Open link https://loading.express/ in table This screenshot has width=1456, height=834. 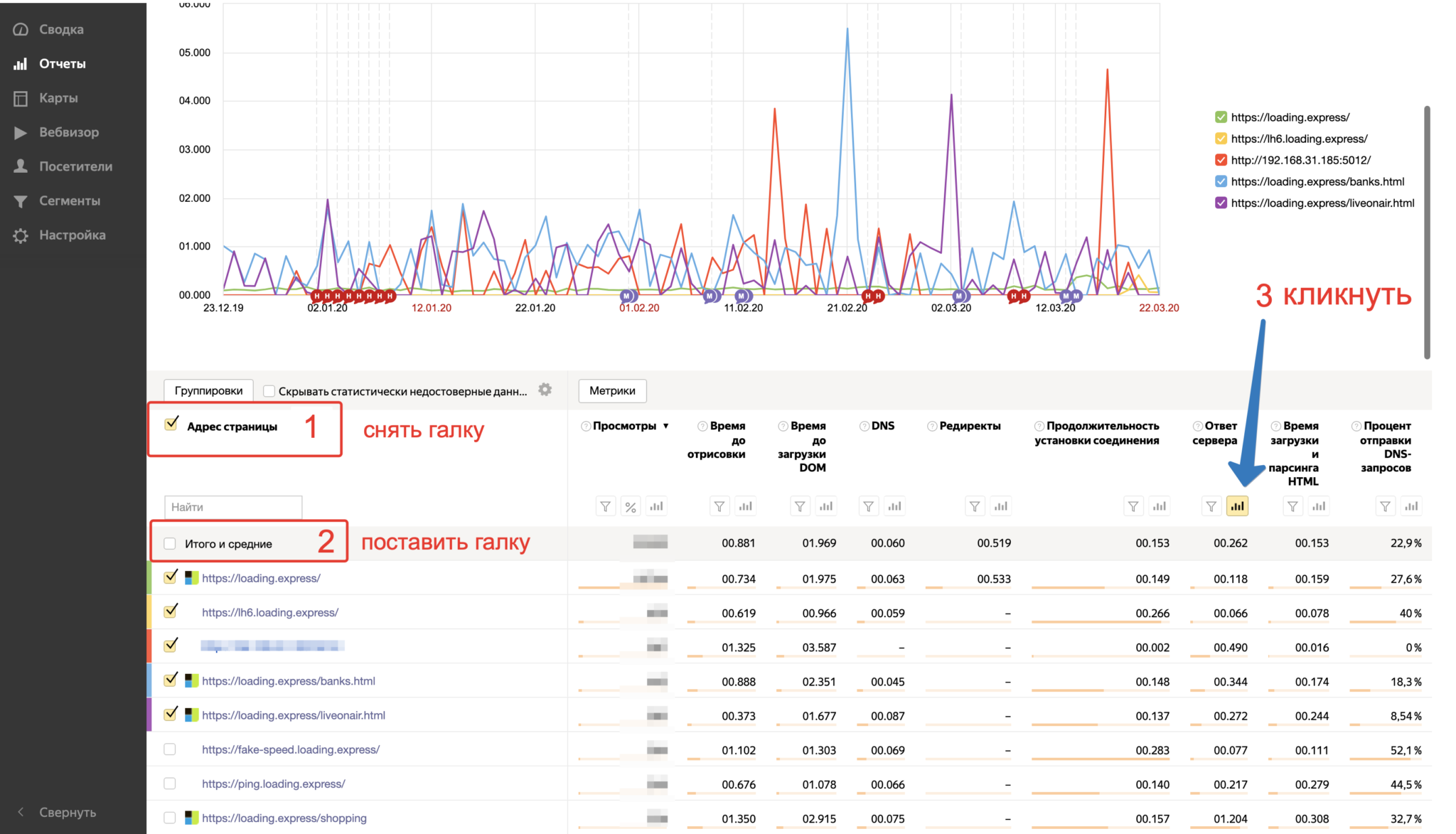[261, 578]
